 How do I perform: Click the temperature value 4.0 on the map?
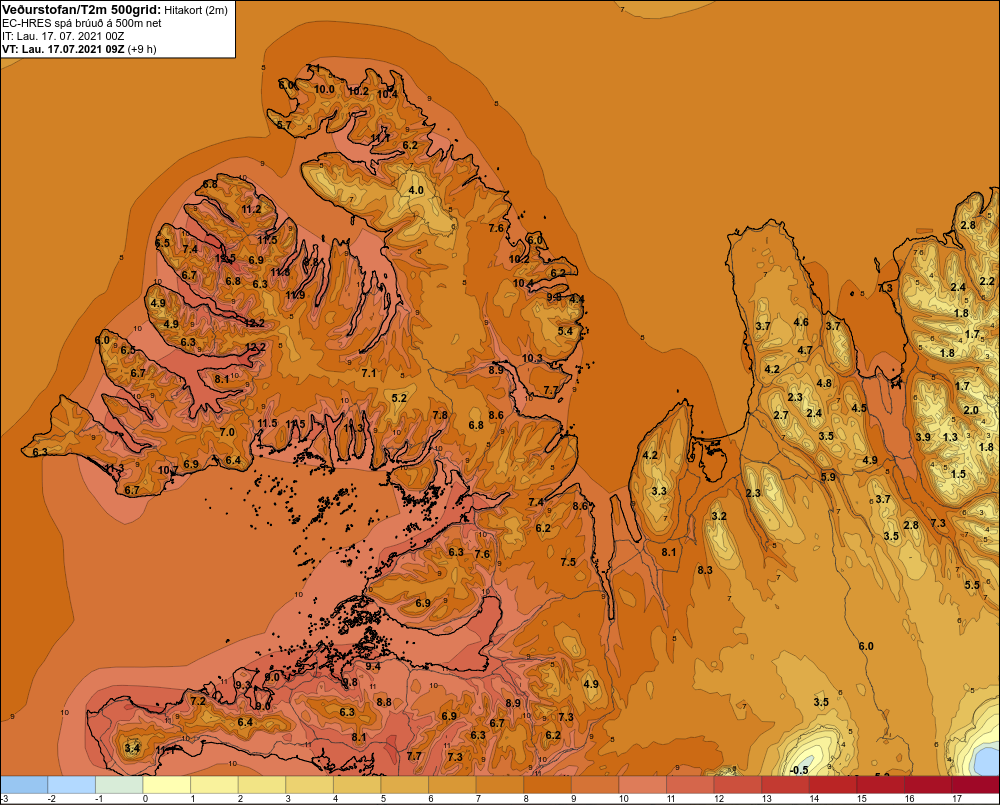416,190
